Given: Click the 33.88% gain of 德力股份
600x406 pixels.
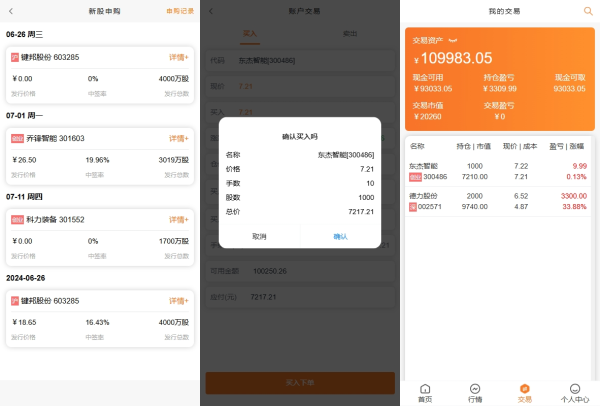Looking at the screenshot, I should click(574, 207).
